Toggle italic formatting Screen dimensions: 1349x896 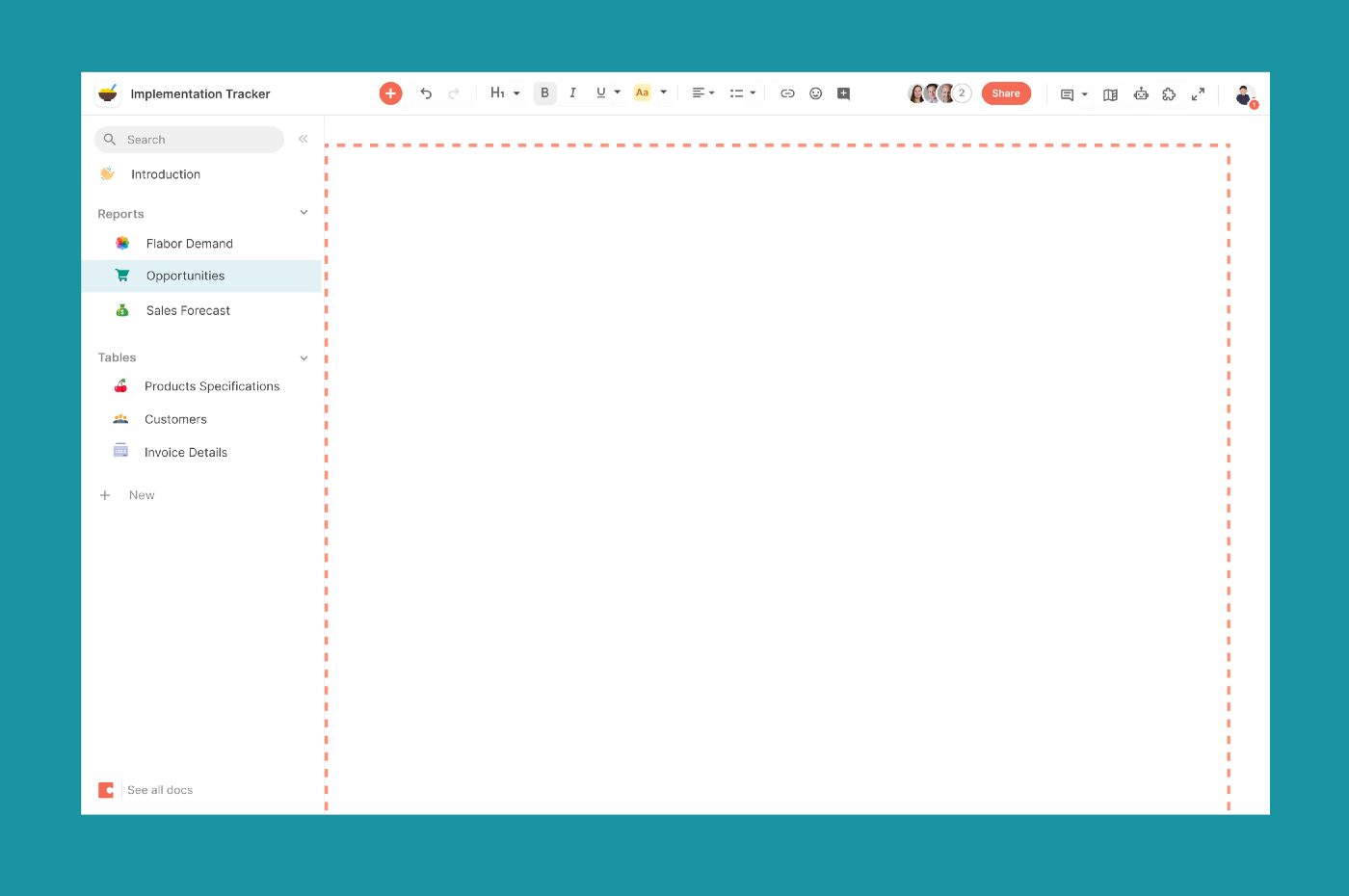coord(572,93)
